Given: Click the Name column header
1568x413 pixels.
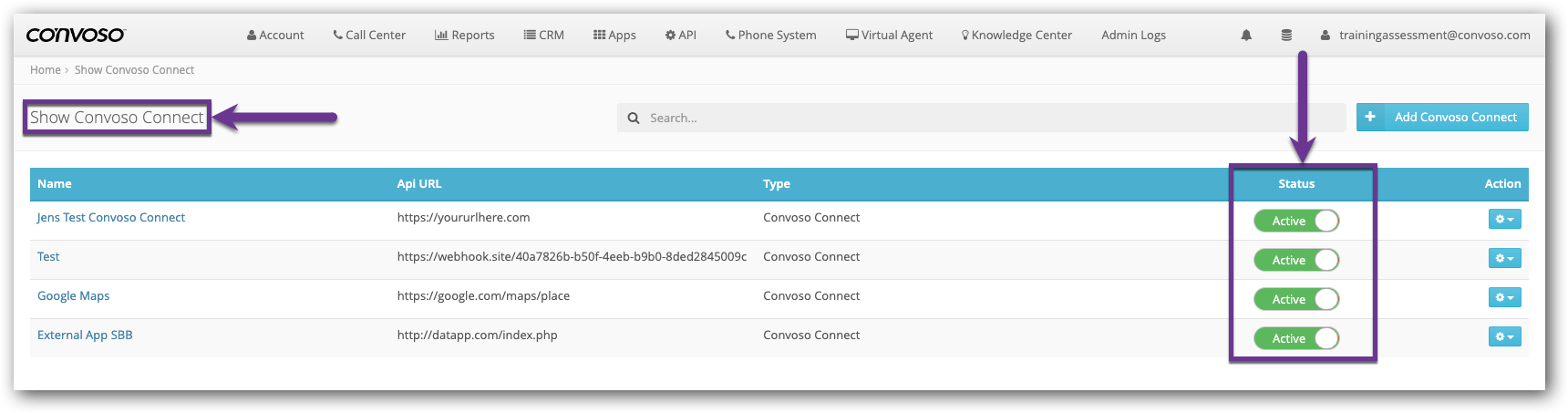Looking at the screenshot, I should click(x=55, y=184).
